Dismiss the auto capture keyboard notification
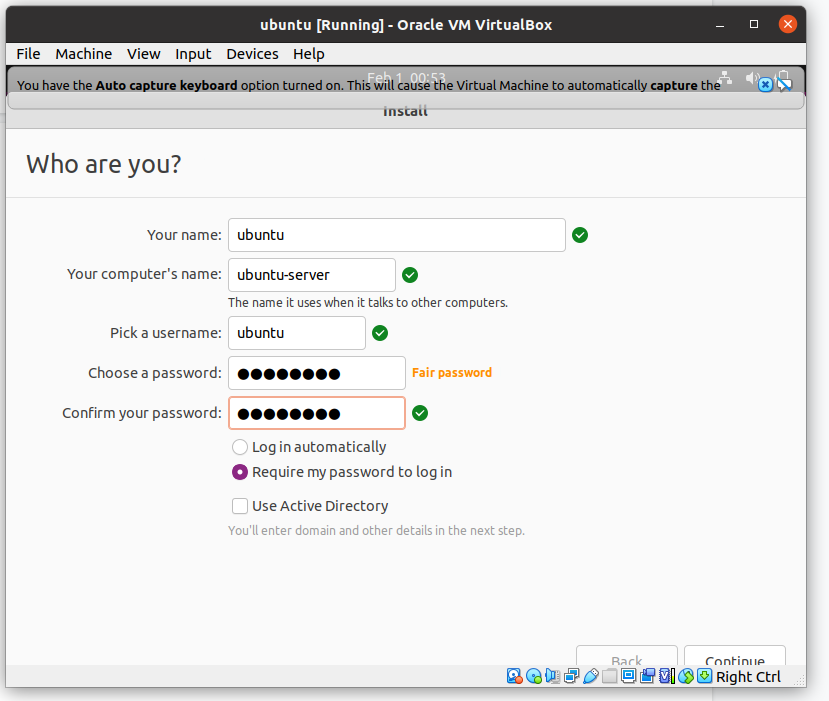829x701 pixels. (765, 85)
